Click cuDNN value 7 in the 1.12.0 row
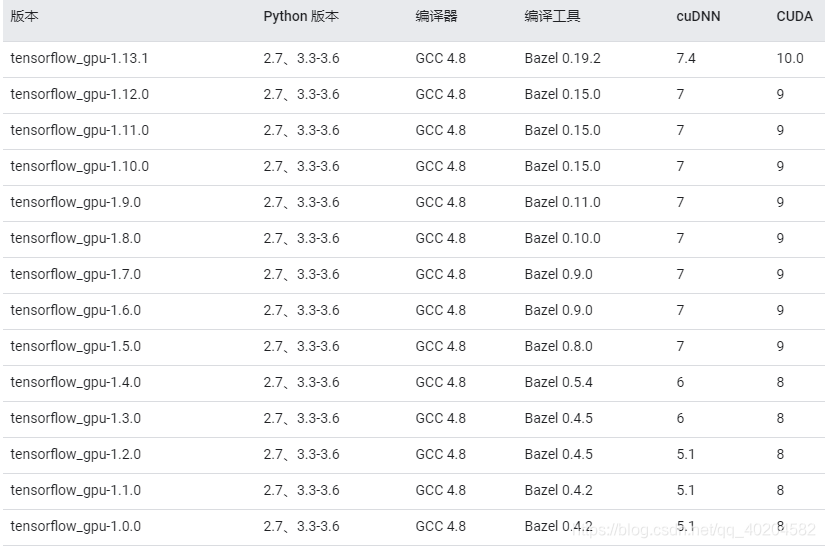The image size is (825, 548). [680, 95]
